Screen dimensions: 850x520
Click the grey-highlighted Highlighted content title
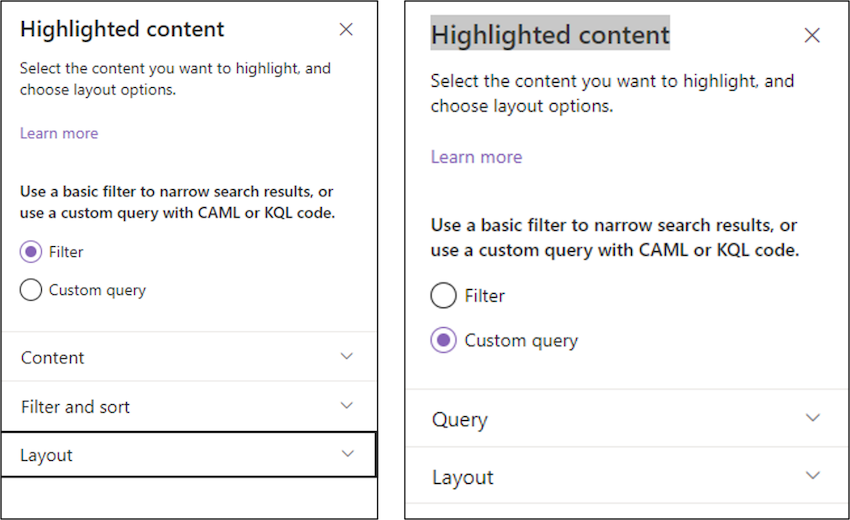click(550, 36)
